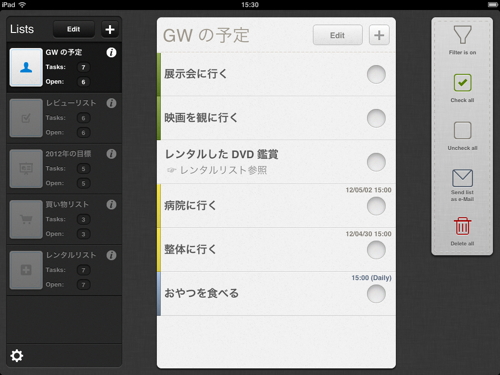The height and width of the screenshot is (375, 500).
Task: Check off the 病院に行く task
Action: tap(376, 206)
